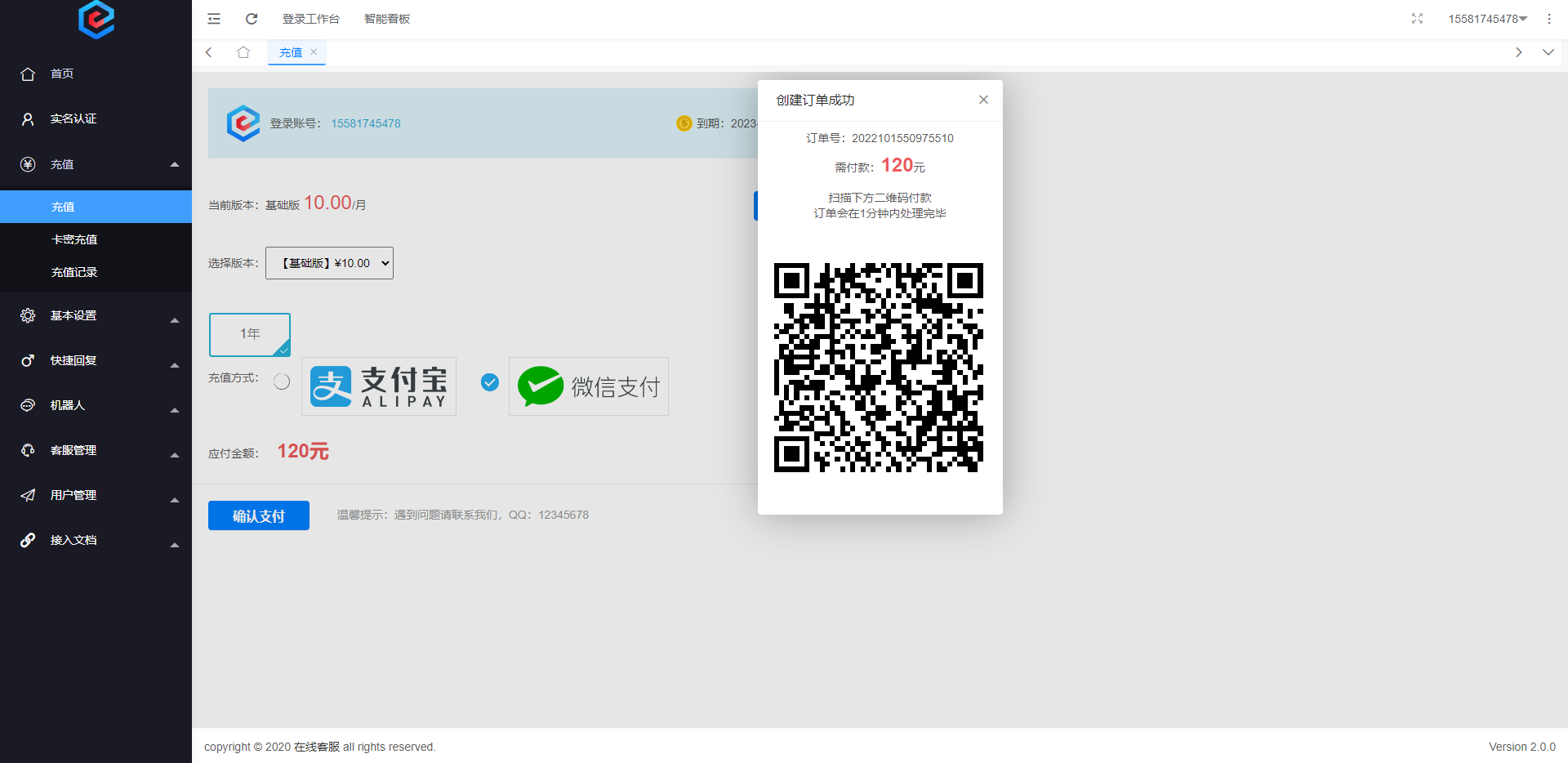Click the yen icon beside 充值 menu

click(x=28, y=164)
